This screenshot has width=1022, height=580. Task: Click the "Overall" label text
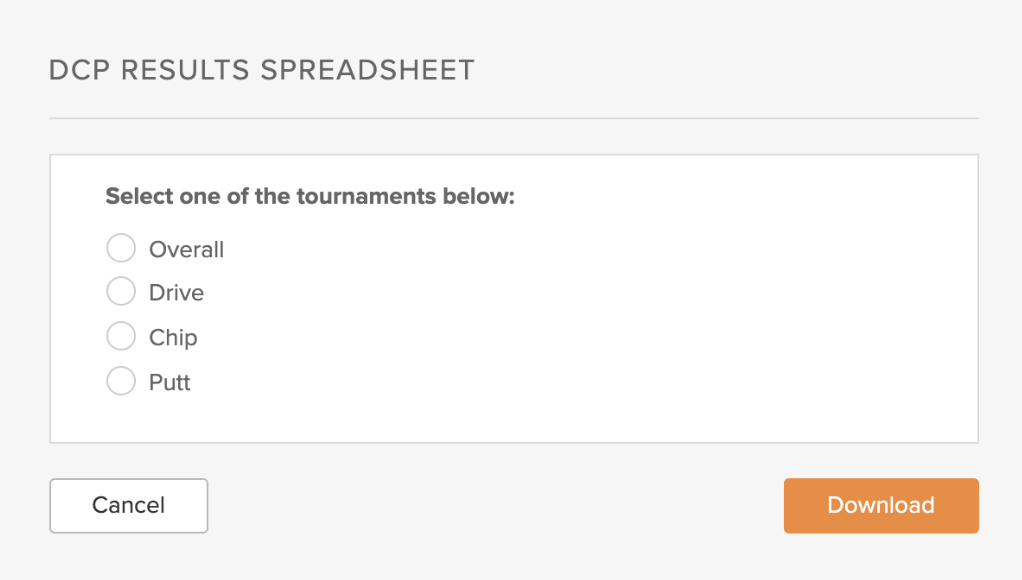point(186,250)
